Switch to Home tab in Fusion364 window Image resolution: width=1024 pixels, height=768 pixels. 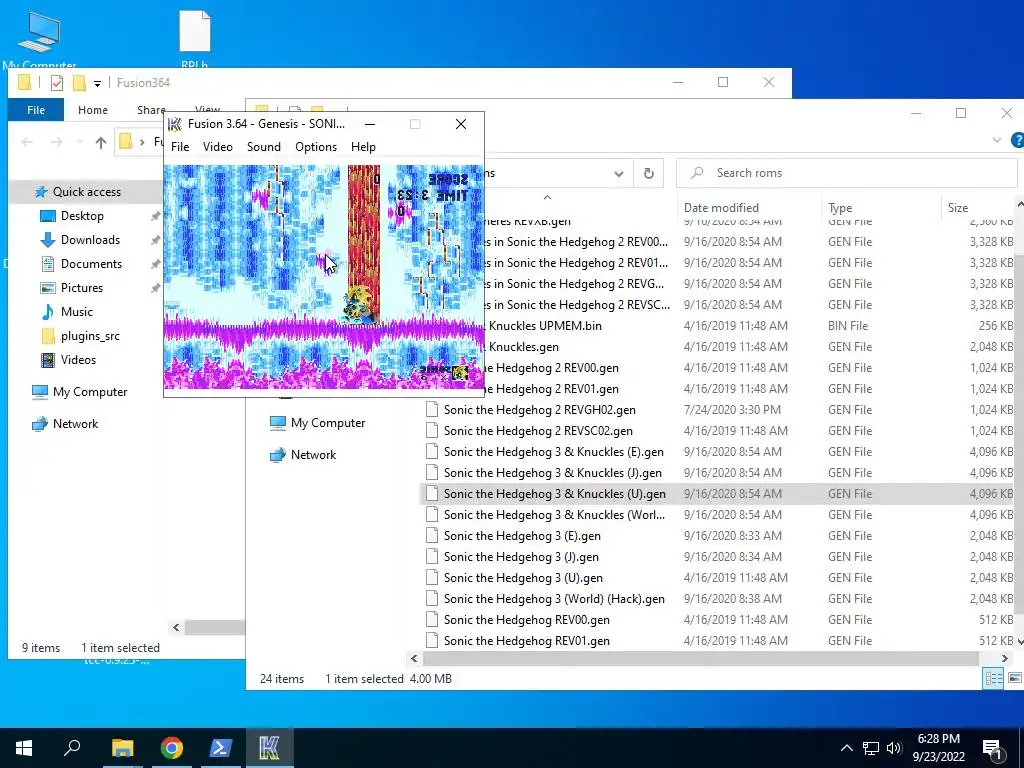coord(93,110)
